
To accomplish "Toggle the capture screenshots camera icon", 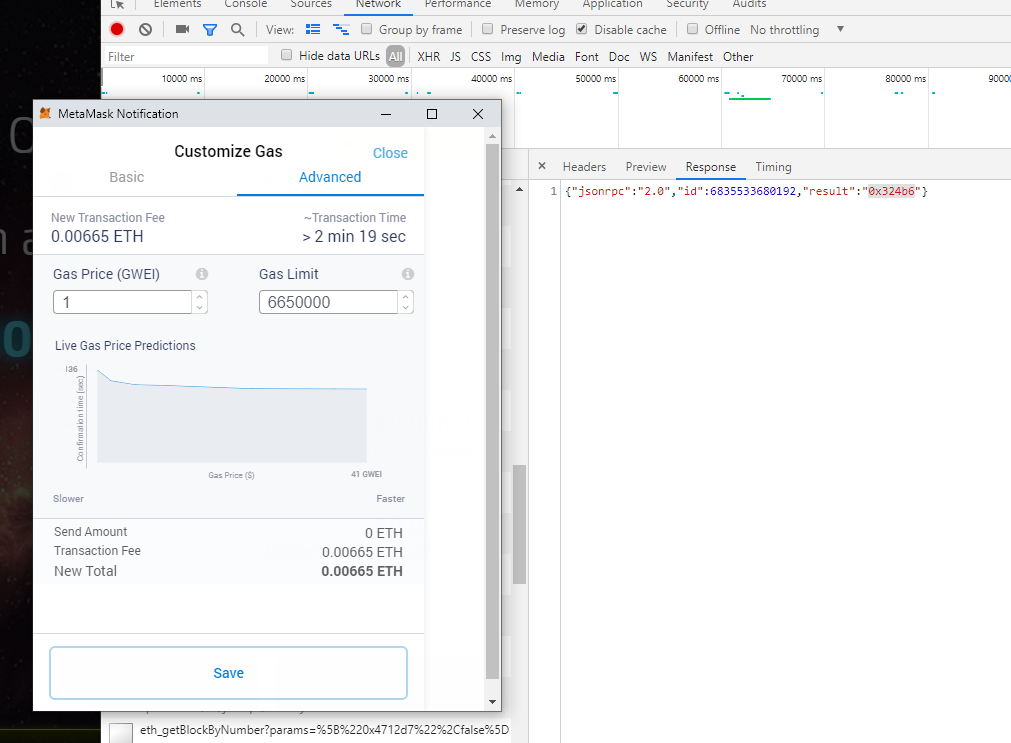I will 182,29.
